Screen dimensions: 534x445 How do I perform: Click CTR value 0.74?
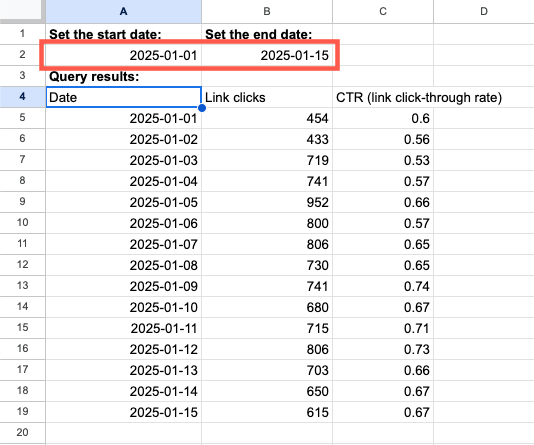383,286
